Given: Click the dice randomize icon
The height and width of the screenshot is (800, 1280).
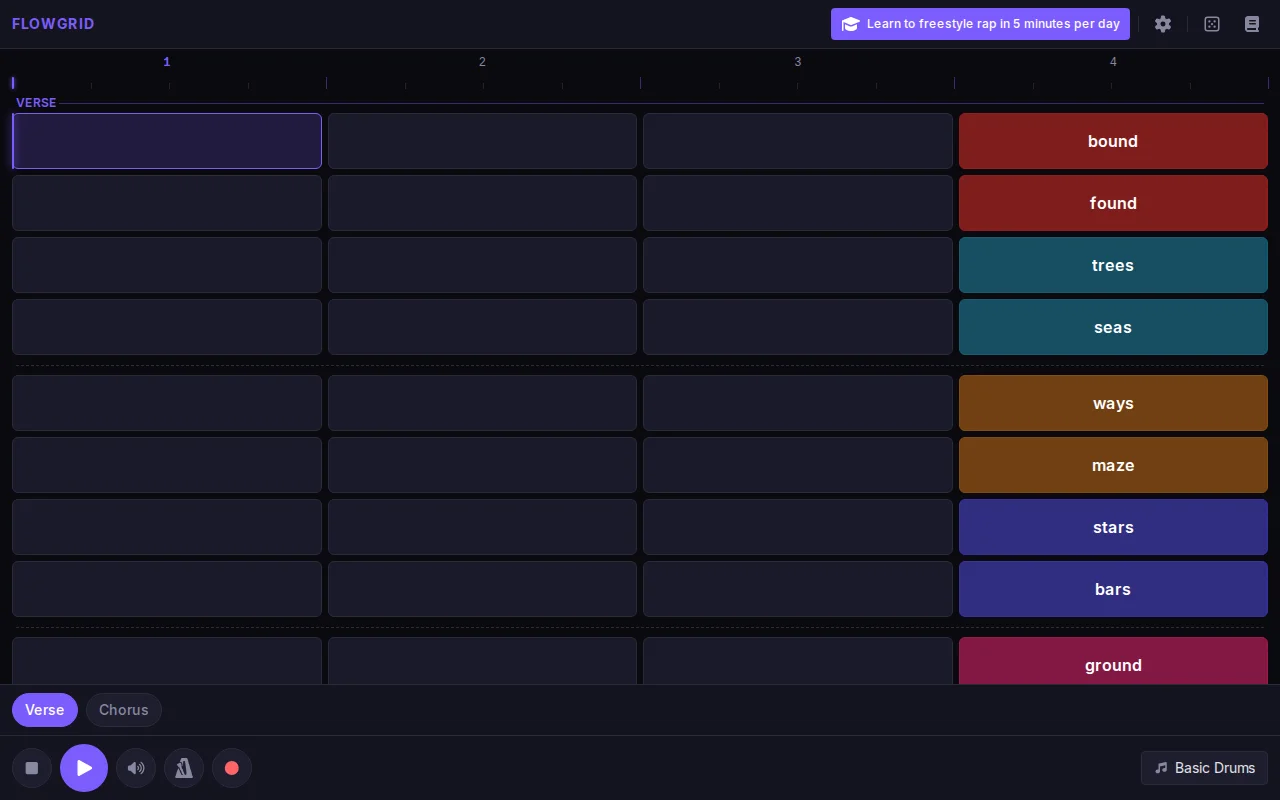Looking at the screenshot, I should tap(1212, 24).
